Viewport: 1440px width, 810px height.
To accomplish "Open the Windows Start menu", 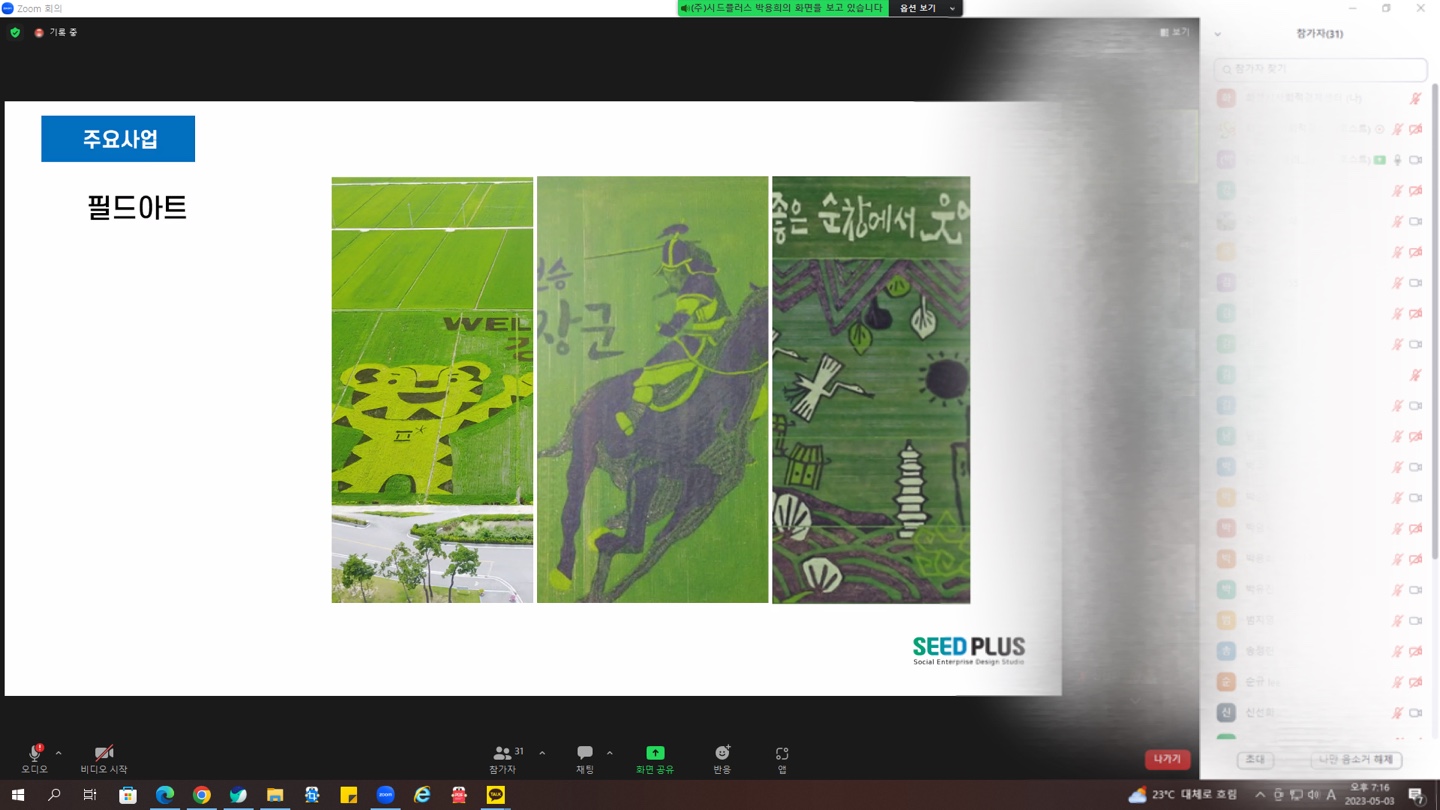I will tap(17, 795).
